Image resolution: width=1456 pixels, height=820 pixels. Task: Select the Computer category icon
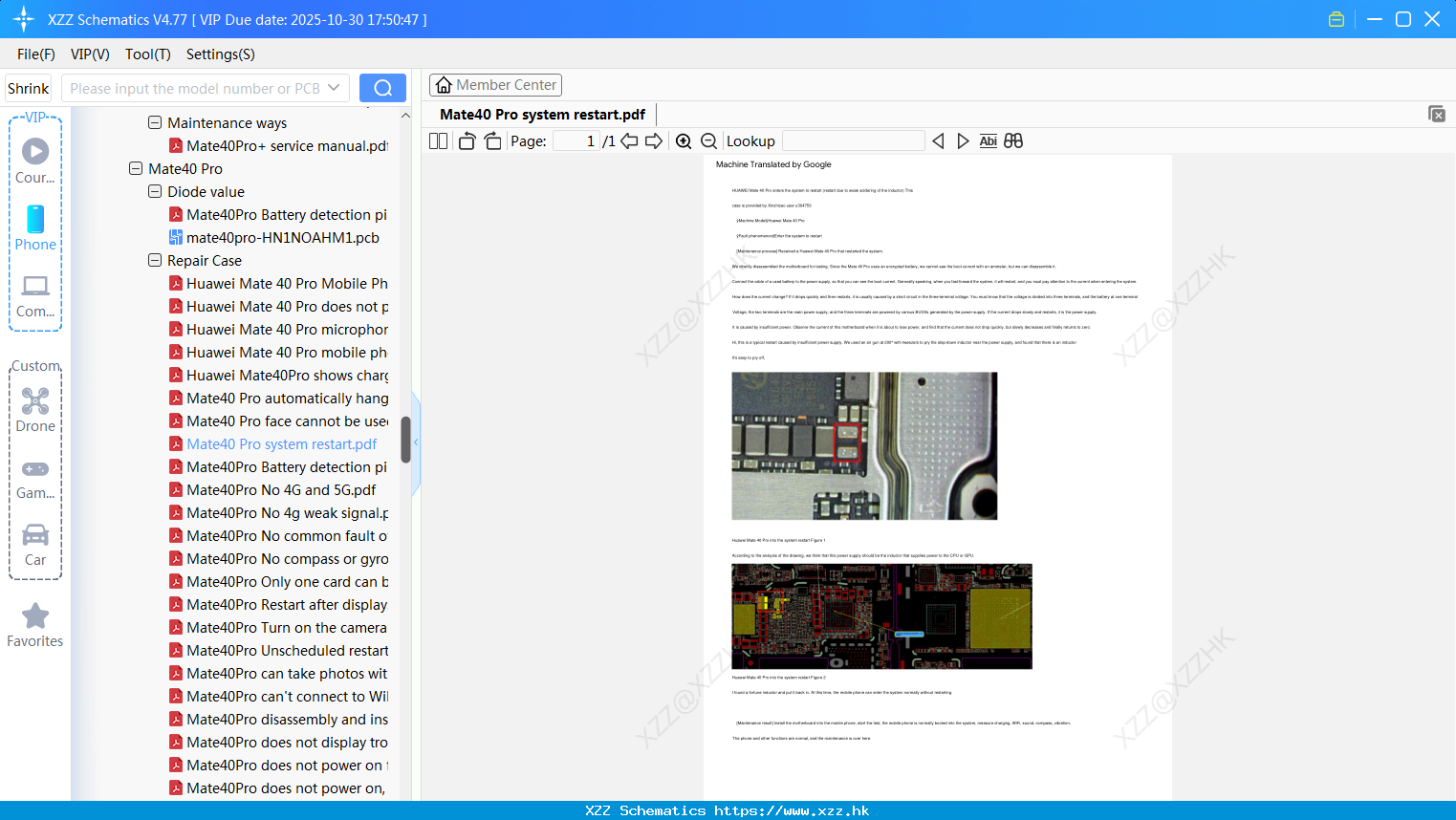pyautogui.click(x=35, y=295)
